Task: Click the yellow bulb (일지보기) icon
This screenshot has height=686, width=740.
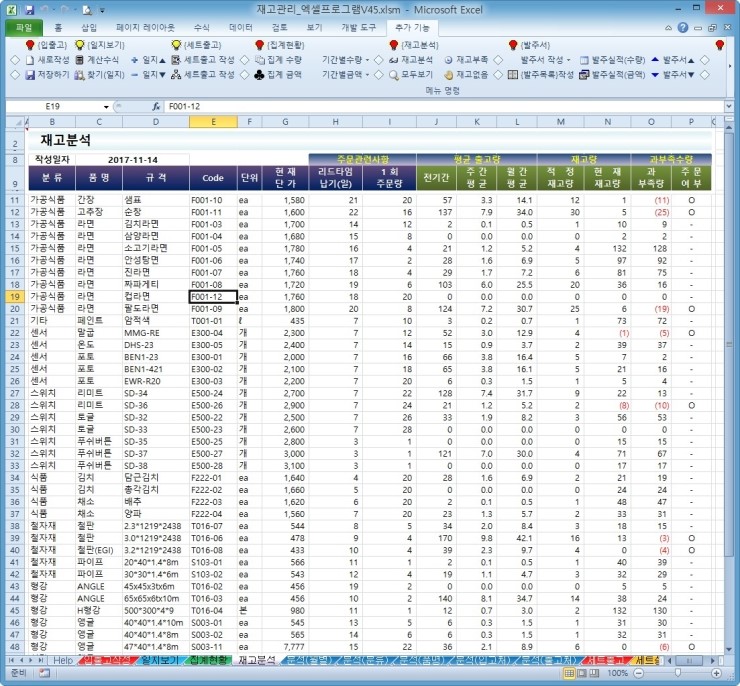Action: point(80,45)
